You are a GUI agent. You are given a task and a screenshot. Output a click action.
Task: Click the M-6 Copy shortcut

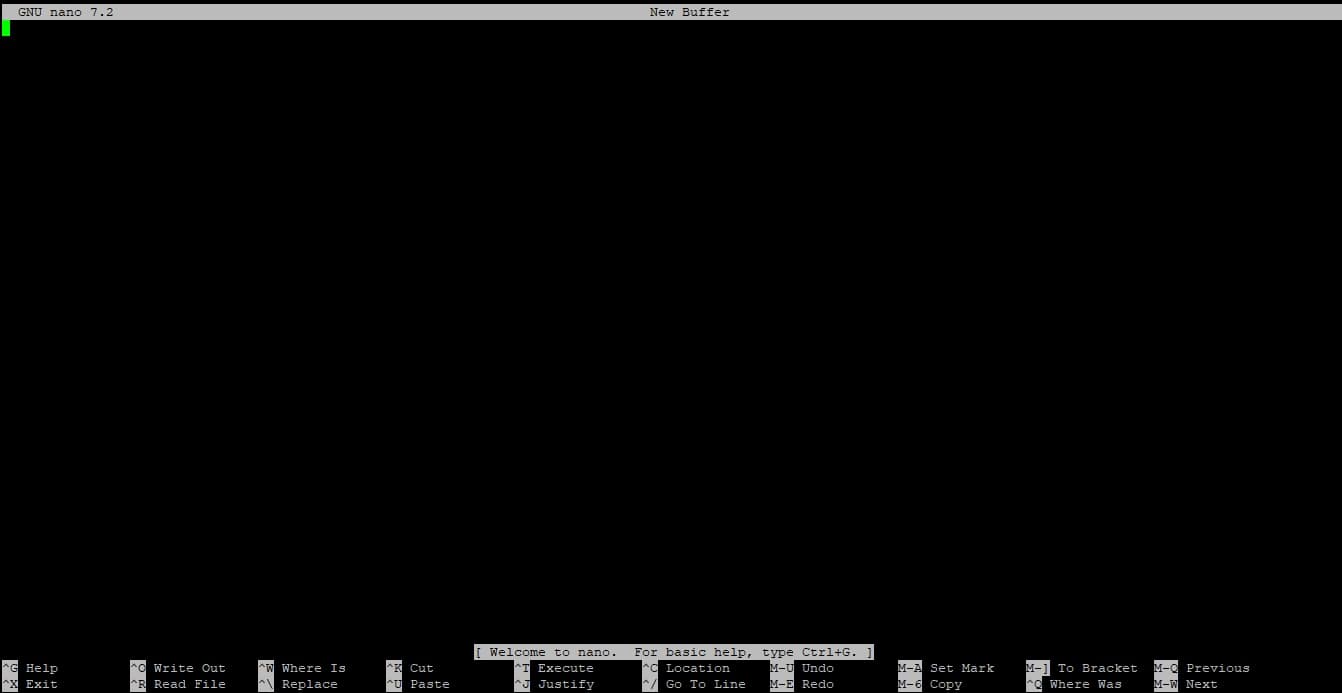pos(931,684)
